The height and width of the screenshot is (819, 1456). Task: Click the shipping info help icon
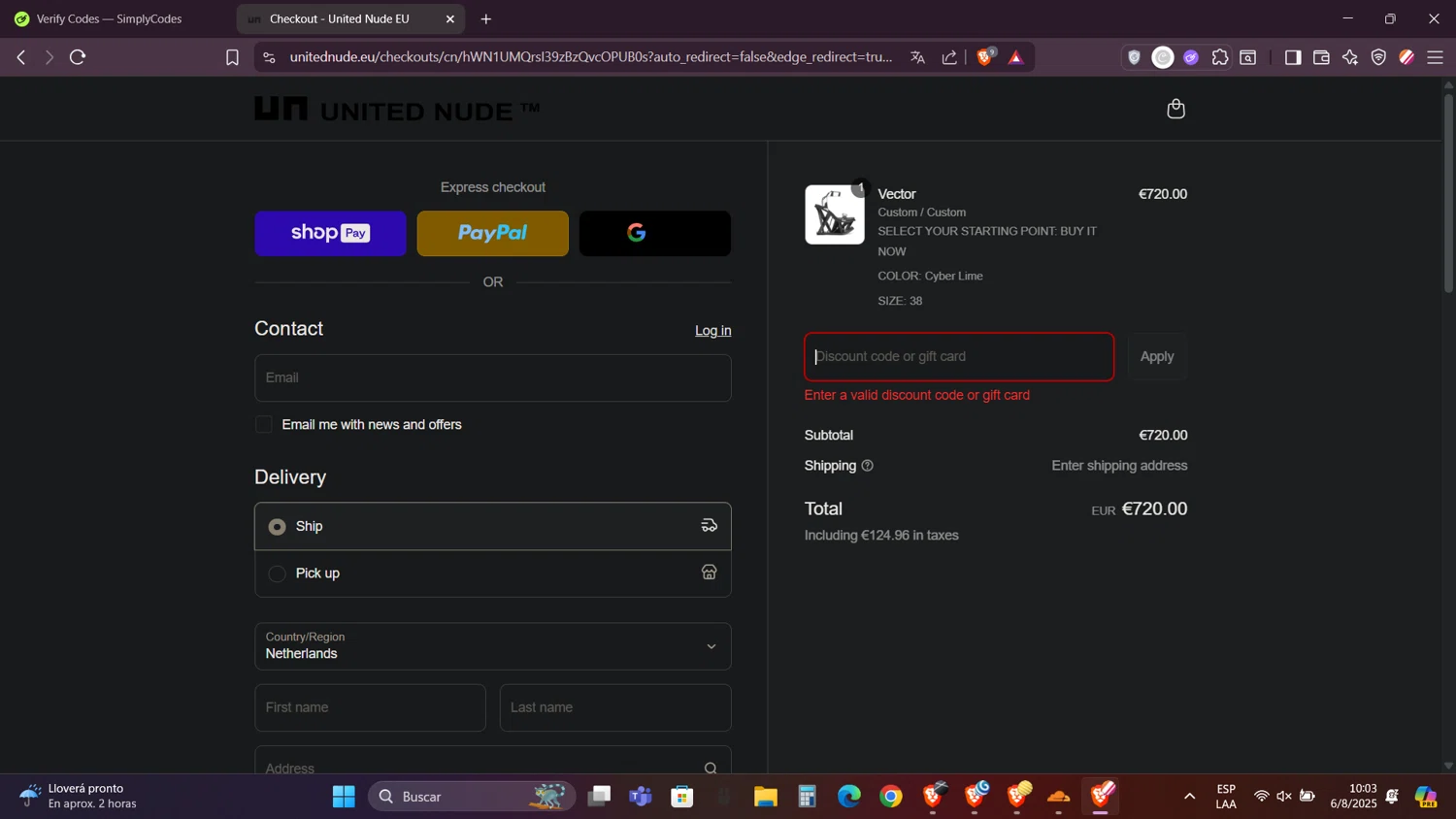pos(867,466)
